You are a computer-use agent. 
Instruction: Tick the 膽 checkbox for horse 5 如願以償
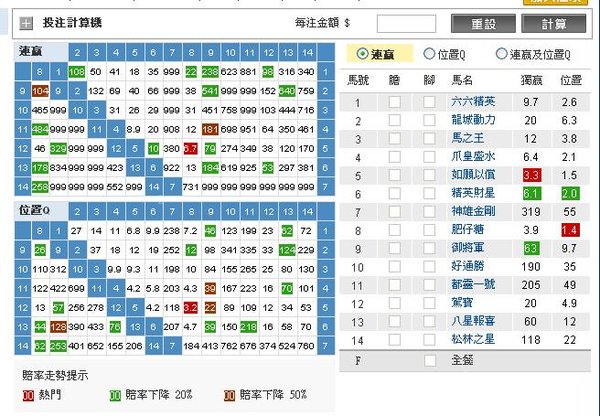click(395, 175)
